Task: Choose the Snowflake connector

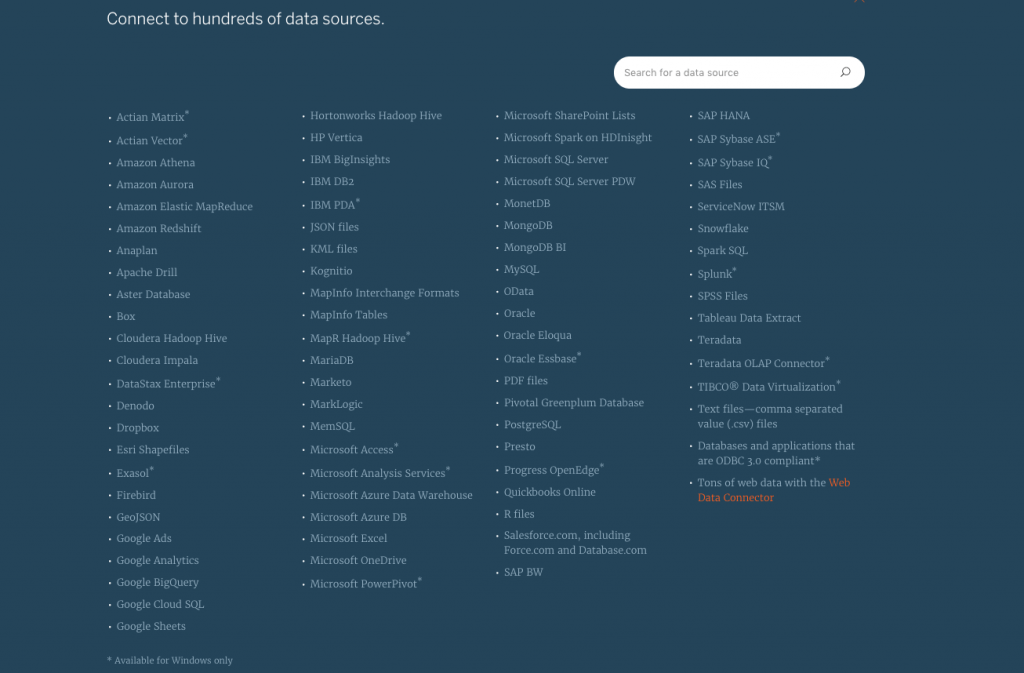Action: 723,228
